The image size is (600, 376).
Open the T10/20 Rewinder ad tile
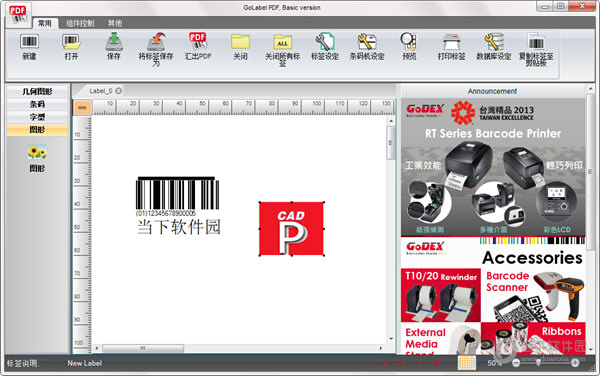click(x=441, y=295)
